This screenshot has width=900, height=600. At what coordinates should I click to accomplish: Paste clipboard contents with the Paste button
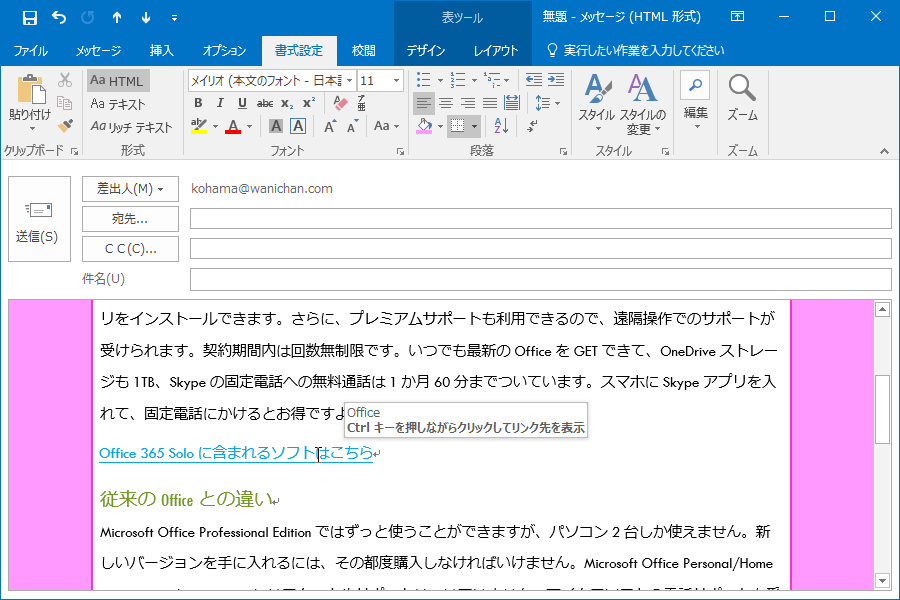point(30,96)
